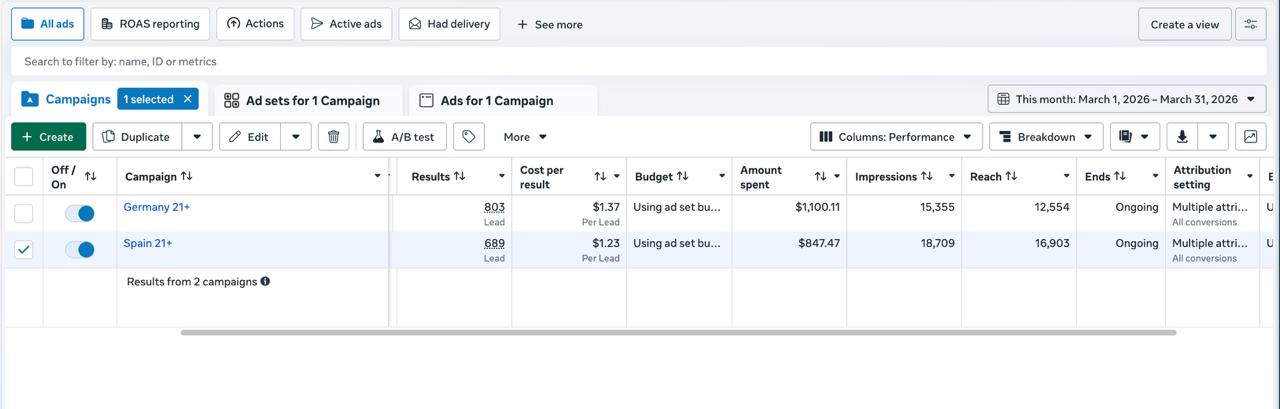Expand the Duplicate dropdown arrow

click(197, 137)
